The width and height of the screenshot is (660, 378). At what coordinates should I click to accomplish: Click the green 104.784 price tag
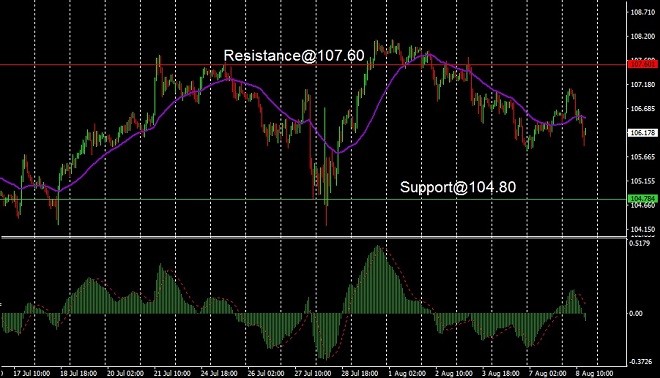click(x=642, y=198)
